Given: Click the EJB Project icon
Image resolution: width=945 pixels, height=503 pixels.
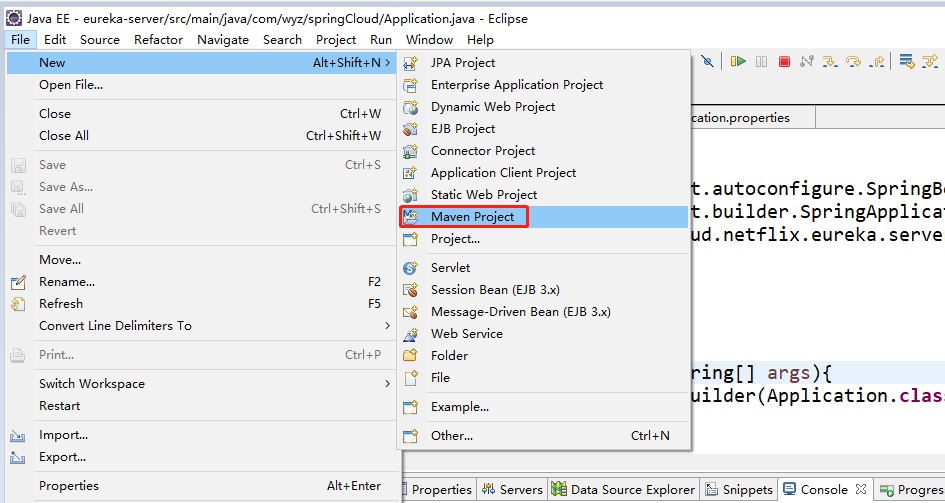Looking at the screenshot, I should pyautogui.click(x=410, y=129).
